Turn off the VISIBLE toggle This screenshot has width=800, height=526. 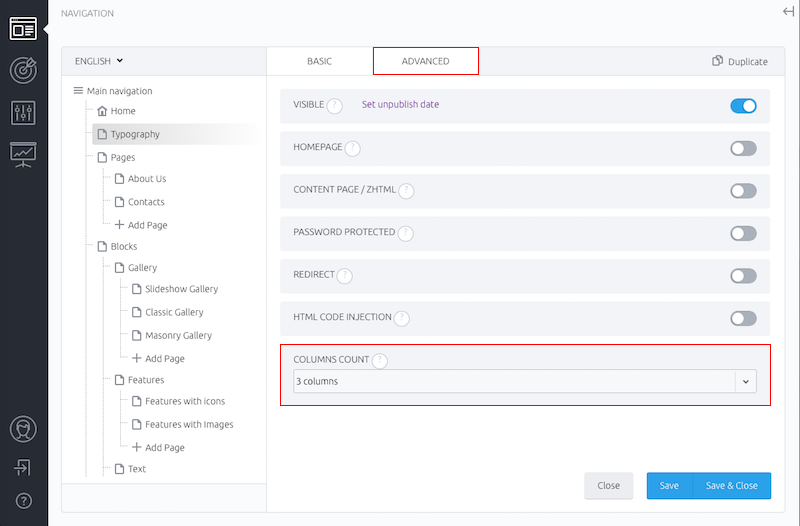pyautogui.click(x=743, y=106)
